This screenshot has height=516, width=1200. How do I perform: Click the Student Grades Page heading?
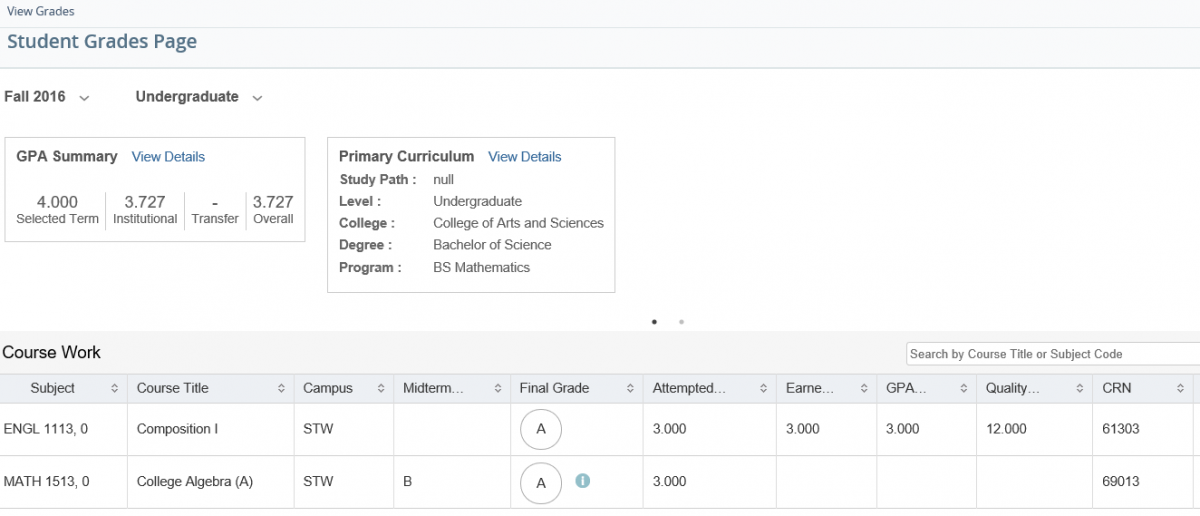(x=102, y=42)
